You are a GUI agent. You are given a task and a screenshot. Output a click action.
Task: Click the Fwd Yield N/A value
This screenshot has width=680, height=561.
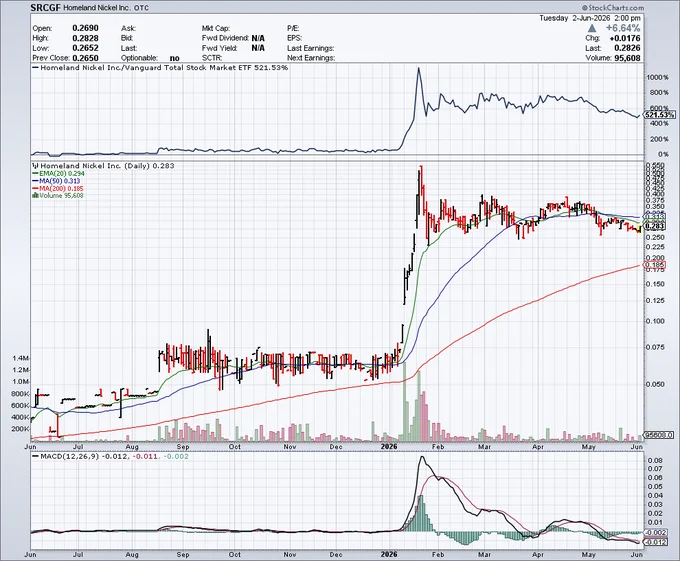pyautogui.click(x=258, y=48)
